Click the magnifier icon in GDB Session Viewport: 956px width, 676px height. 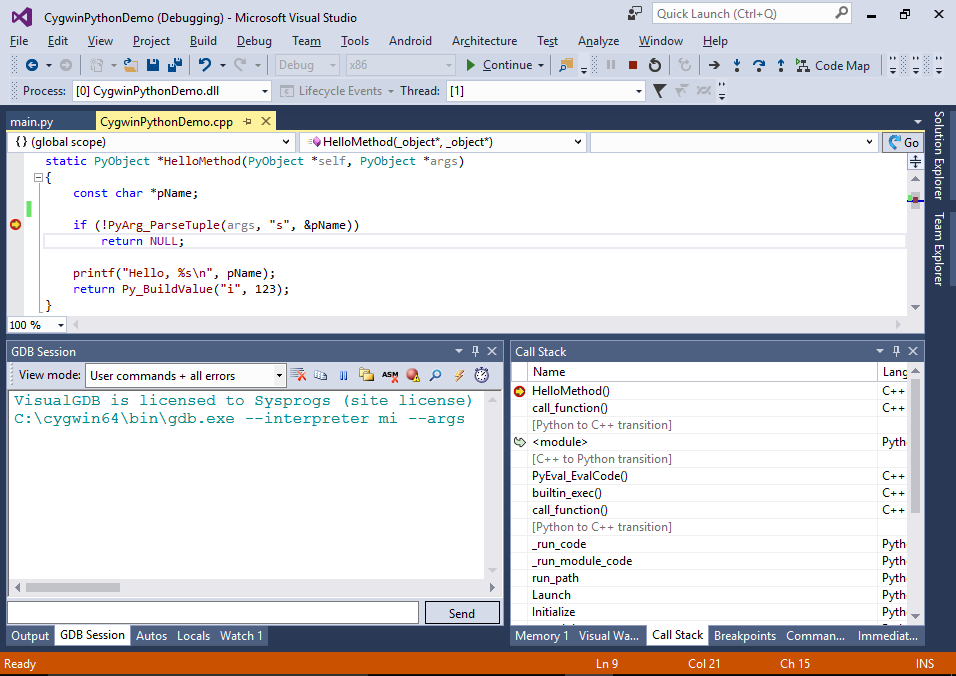[x=435, y=375]
